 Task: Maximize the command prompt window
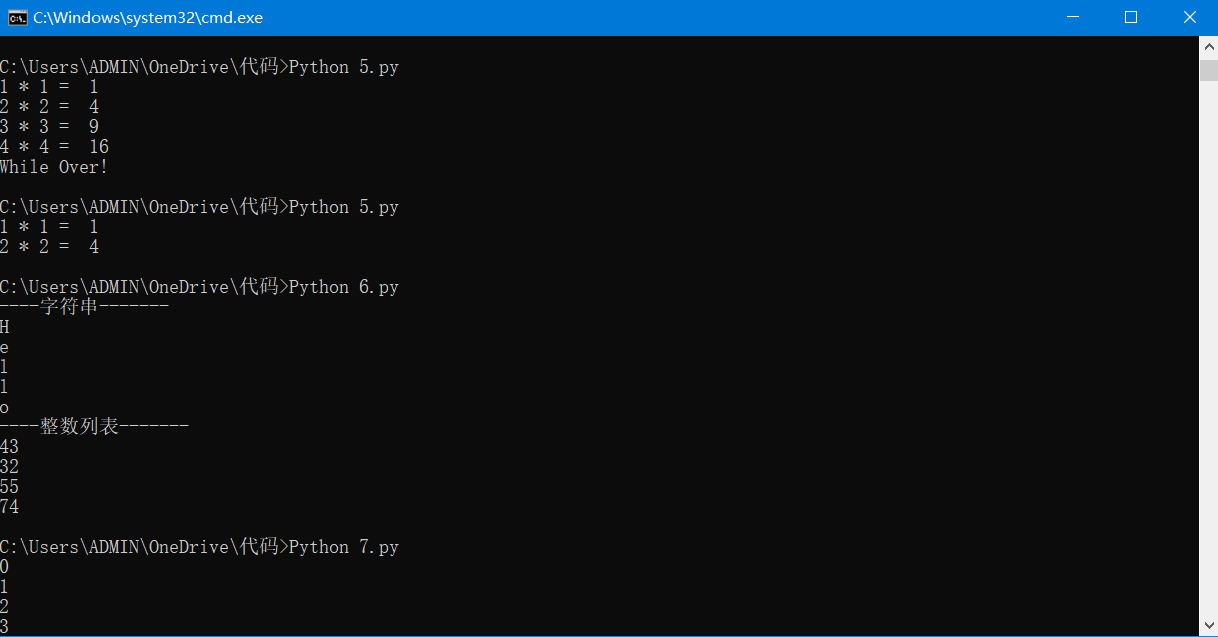[x=1131, y=17]
